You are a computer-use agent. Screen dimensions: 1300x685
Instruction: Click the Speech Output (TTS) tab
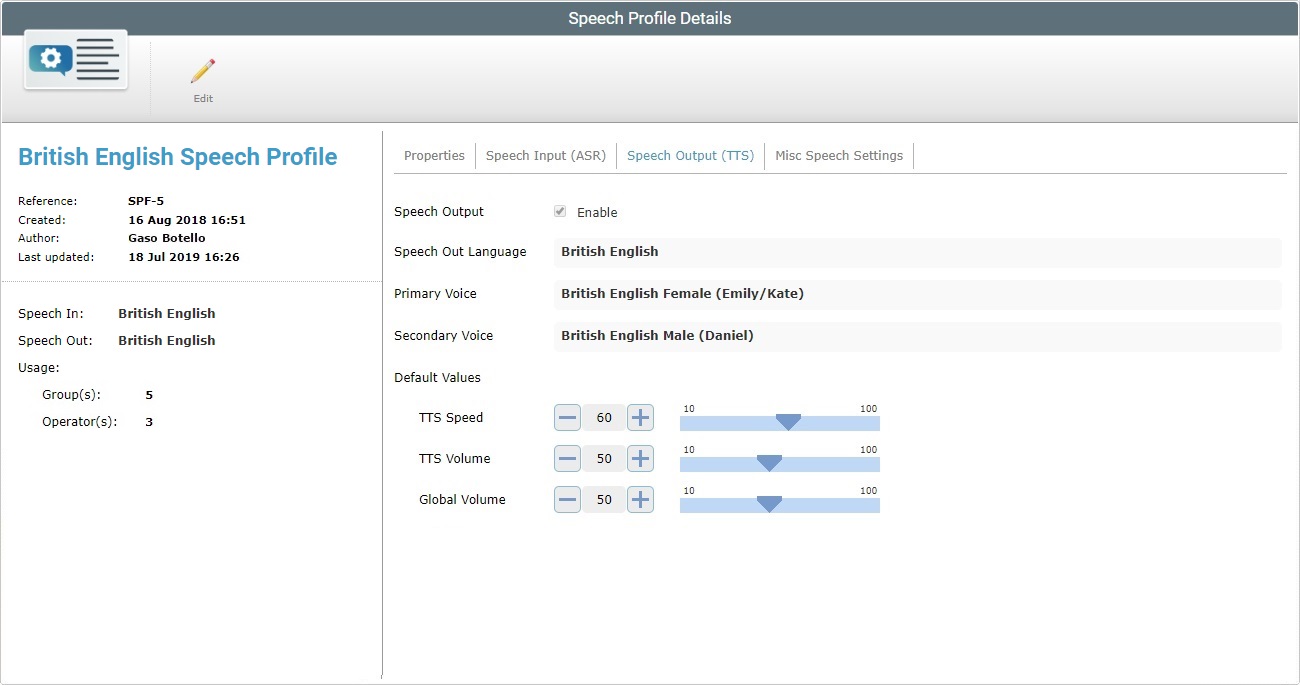click(690, 155)
